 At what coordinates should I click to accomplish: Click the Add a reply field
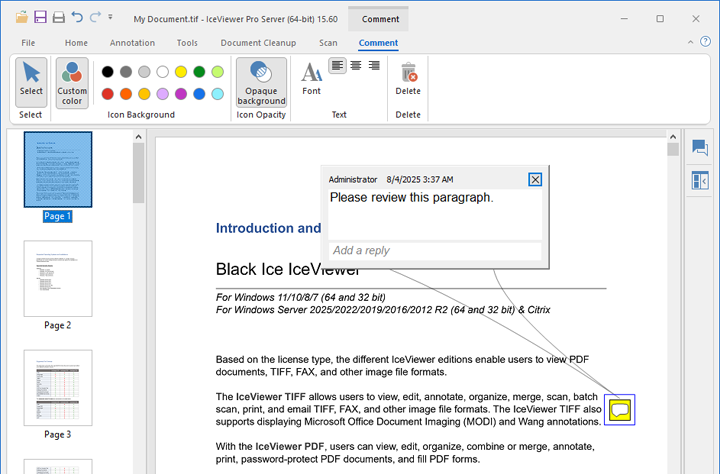pos(435,250)
